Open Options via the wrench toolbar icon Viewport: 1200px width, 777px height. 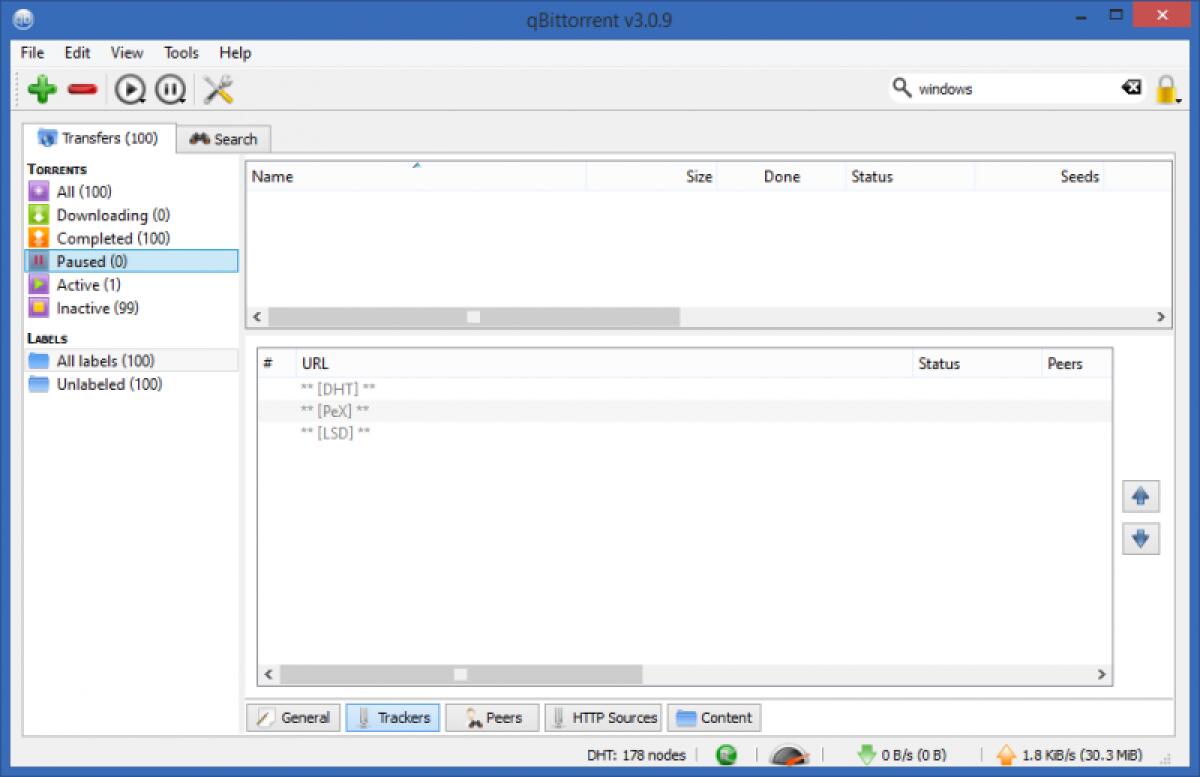tap(217, 89)
